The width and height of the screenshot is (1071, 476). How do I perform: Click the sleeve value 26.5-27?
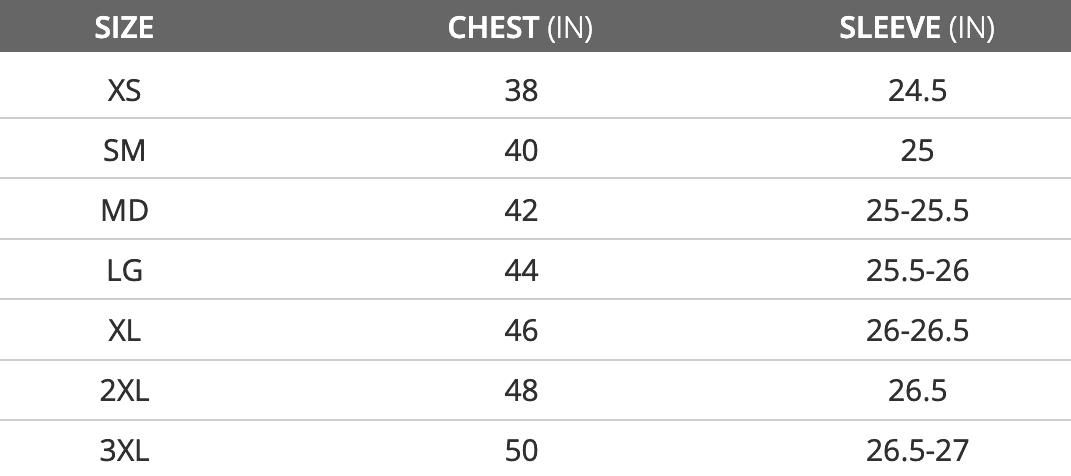click(917, 450)
